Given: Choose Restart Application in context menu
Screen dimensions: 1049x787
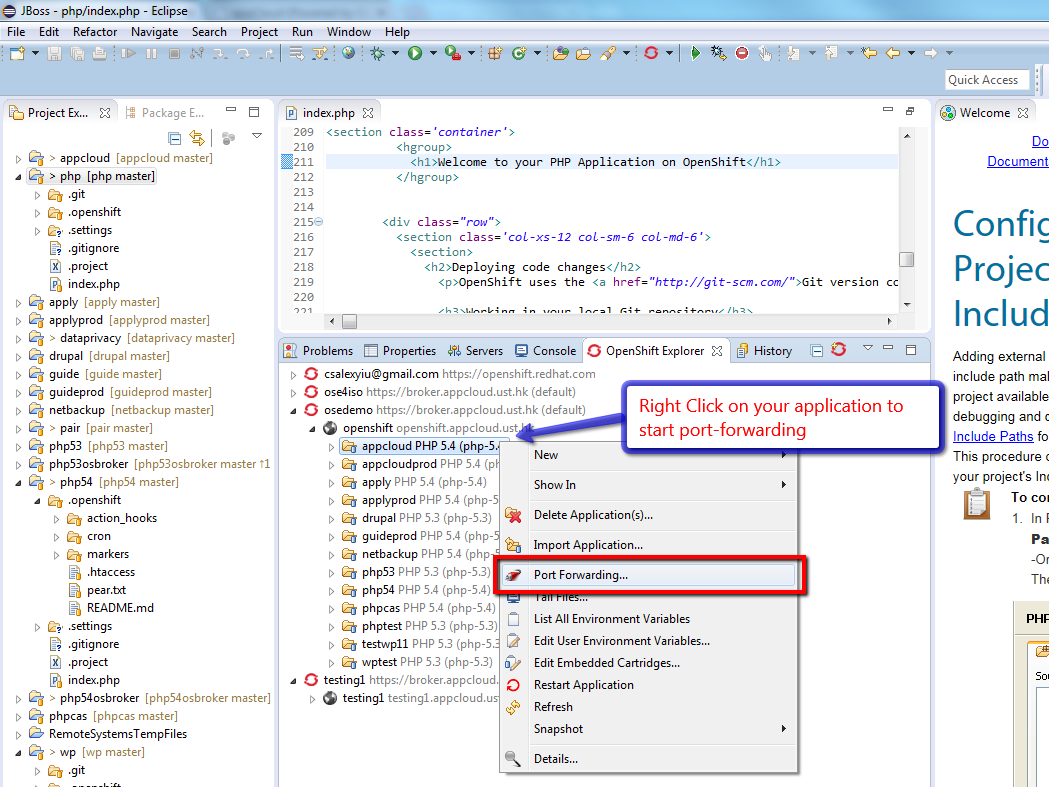Looking at the screenshot, I should tap(583, 685).
